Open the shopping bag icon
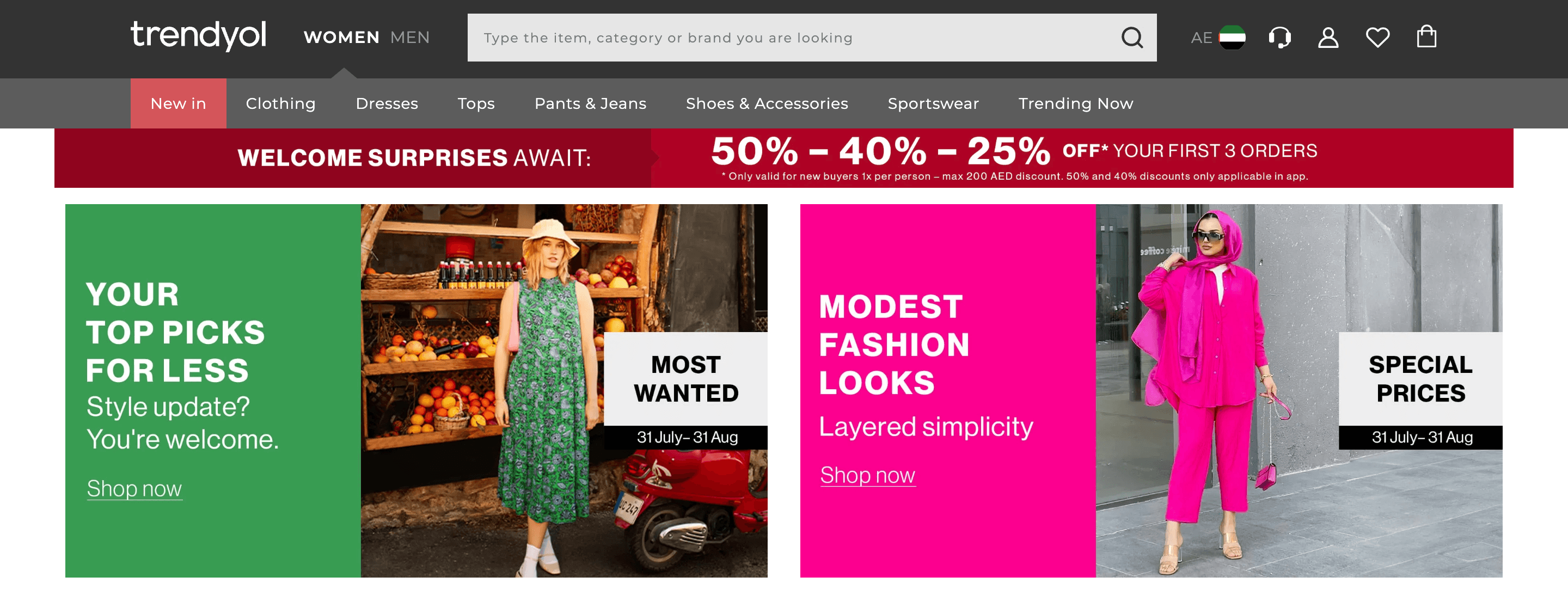1568x589 pixels. pyautogui.click(x=1426, y=36)
